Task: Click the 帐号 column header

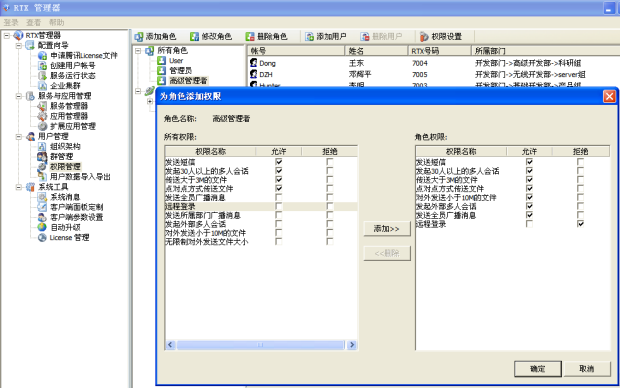Action: click(296, 51)
